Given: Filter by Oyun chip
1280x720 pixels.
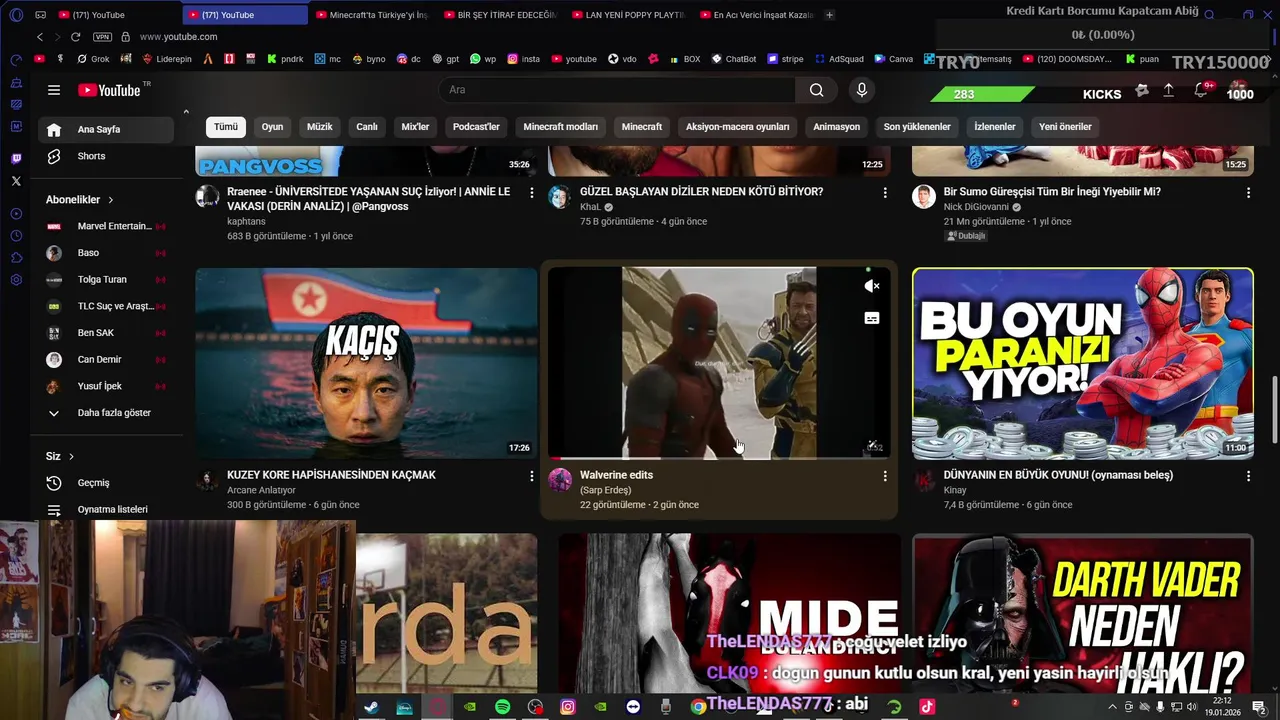Looking at the screenshot, I should point(272,127).
